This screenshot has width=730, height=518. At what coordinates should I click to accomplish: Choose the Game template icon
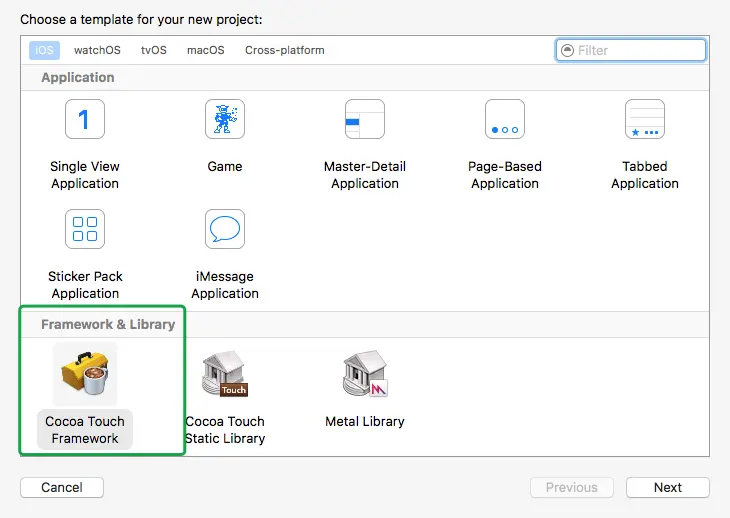pyautogui.click(x=225, y=119)
